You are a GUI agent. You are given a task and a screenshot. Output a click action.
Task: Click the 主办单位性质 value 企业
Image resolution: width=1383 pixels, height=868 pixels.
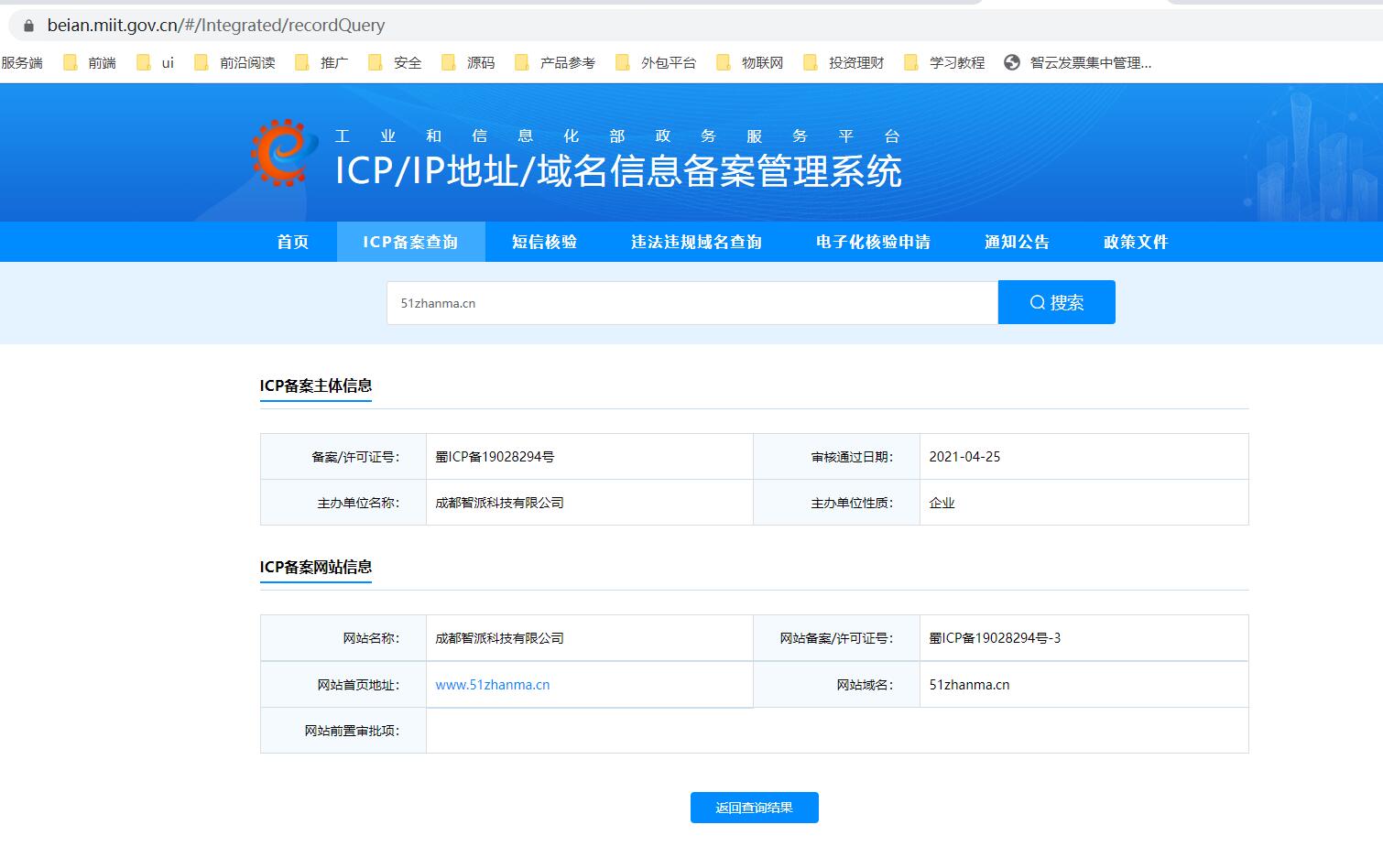942,503
